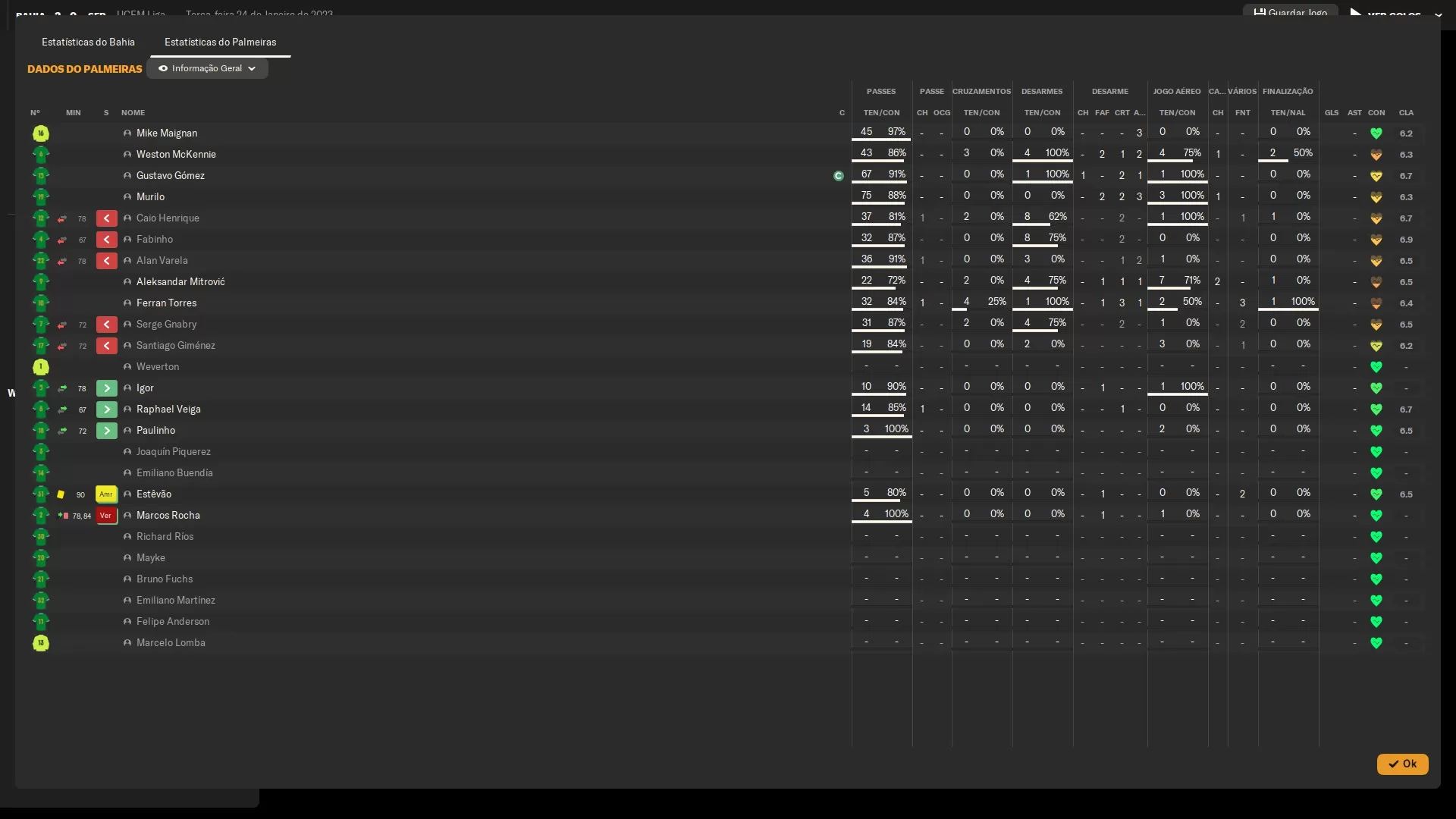
Task: Switch to Estatísticas do Bahia tab
Action: coord(88,42)
